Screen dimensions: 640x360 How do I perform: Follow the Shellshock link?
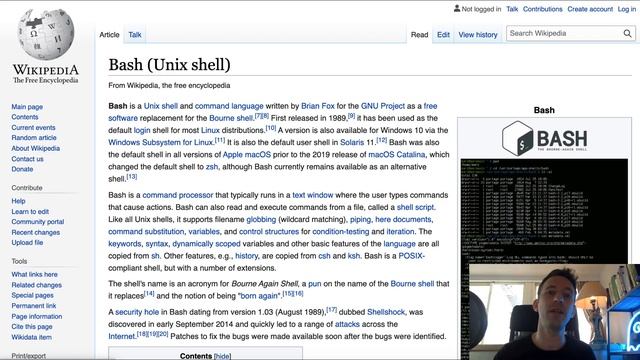click(386, 312)
